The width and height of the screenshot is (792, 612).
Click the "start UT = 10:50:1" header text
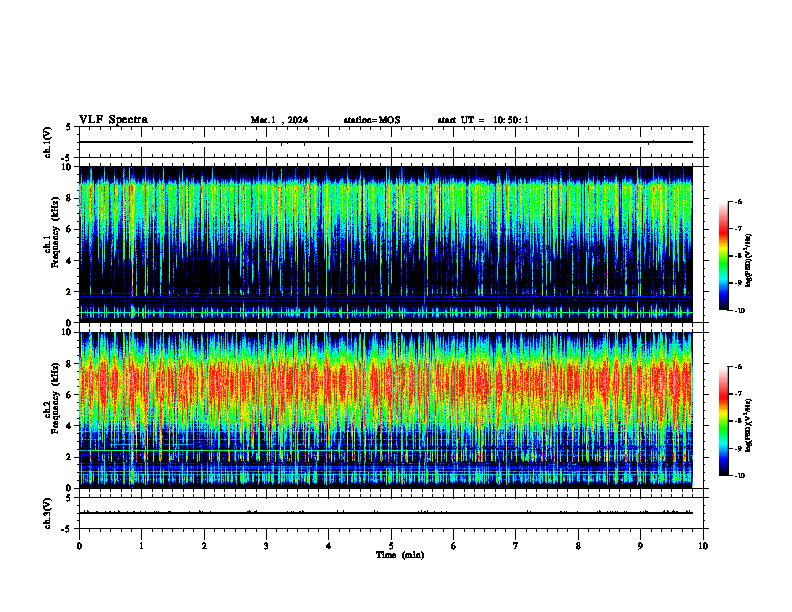483,120
